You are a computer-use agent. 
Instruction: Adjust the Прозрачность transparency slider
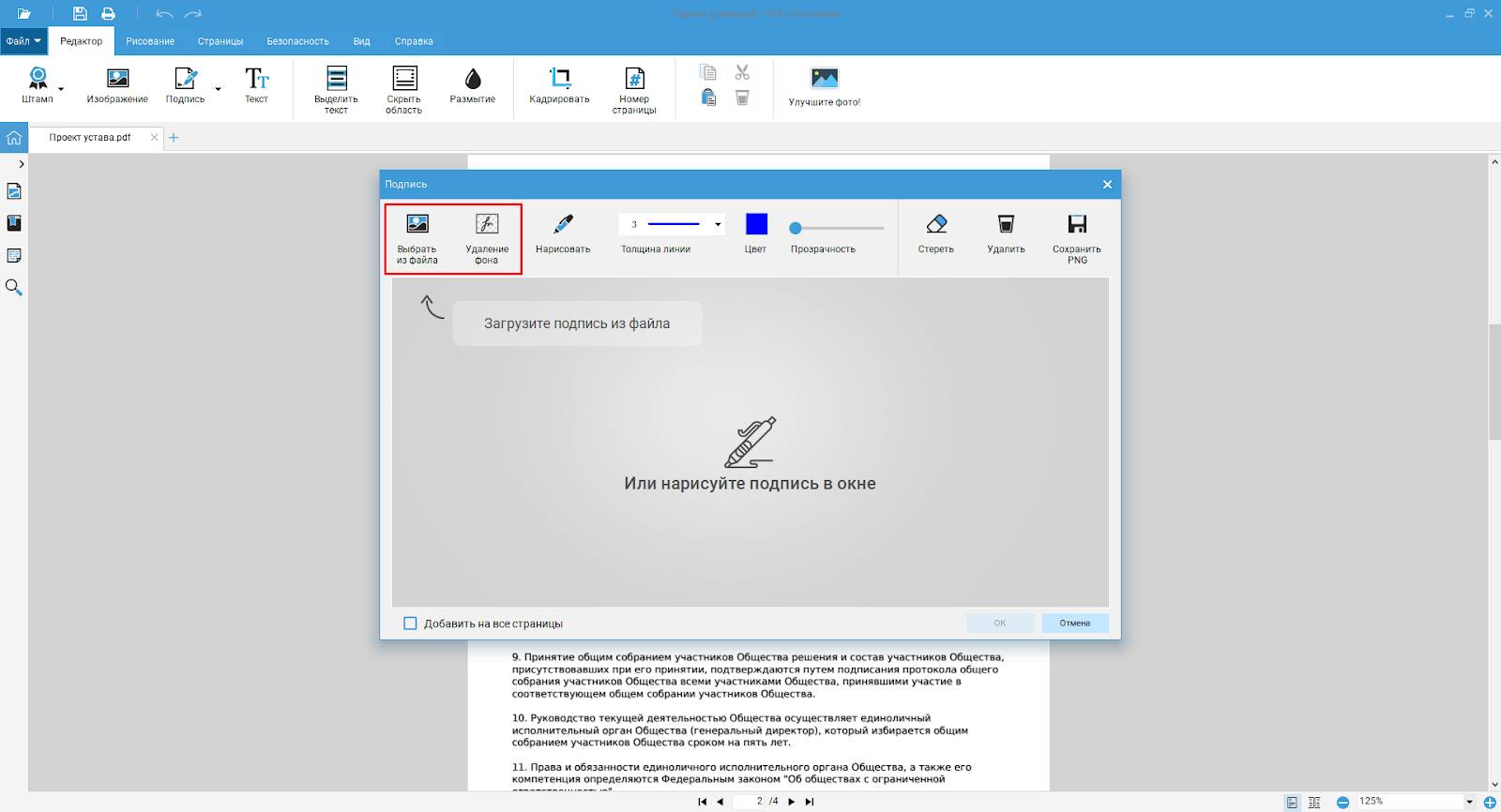point(838,228)
